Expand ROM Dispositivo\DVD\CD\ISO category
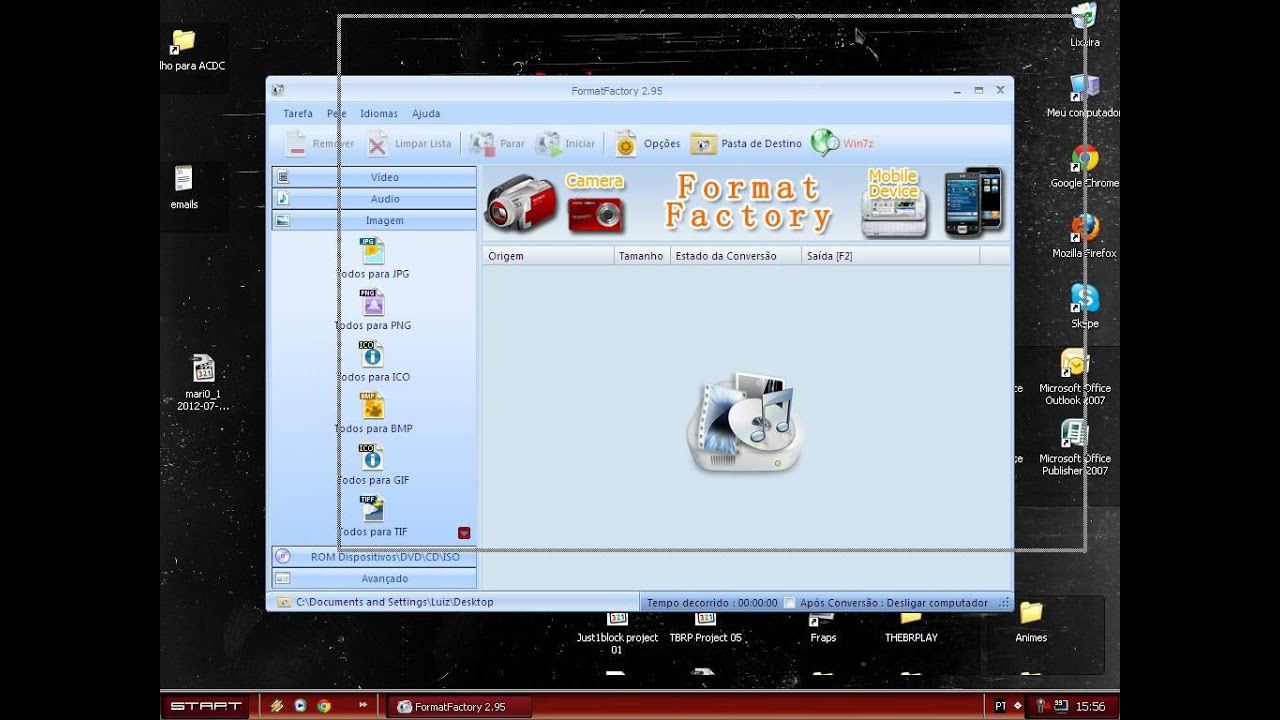The height and width of the screenshot is (720, 1280). pyautogui.click(x=374, y=557)
